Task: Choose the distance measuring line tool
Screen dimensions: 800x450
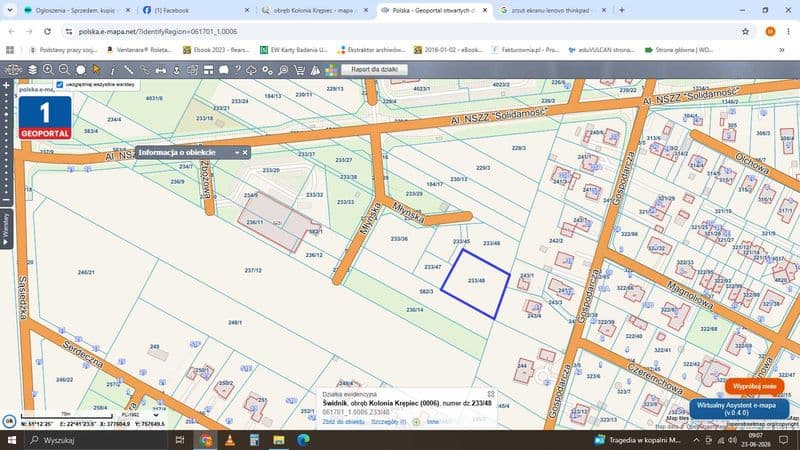Action: point(129,70)
